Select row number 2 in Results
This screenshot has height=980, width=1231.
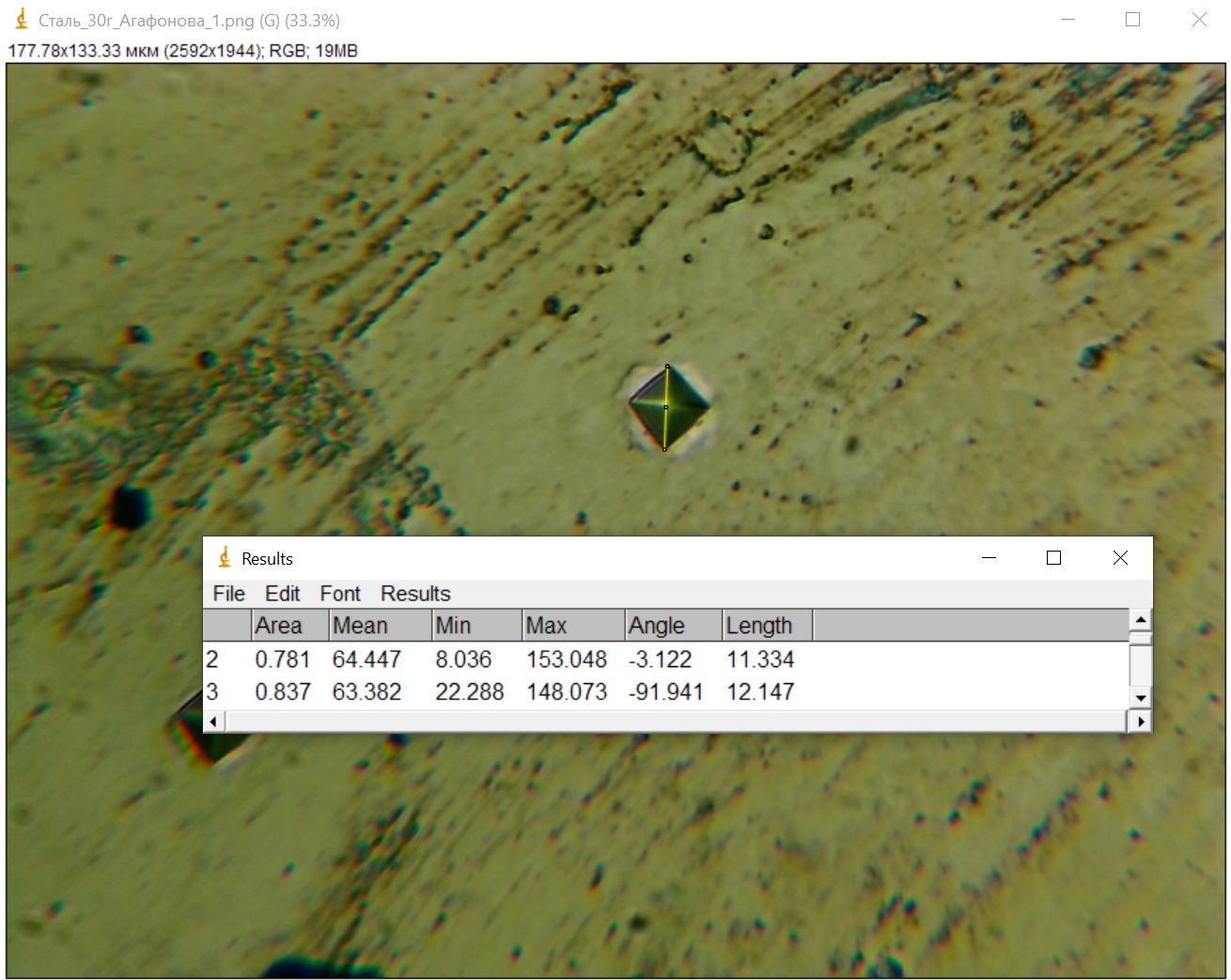pos(212,660)
